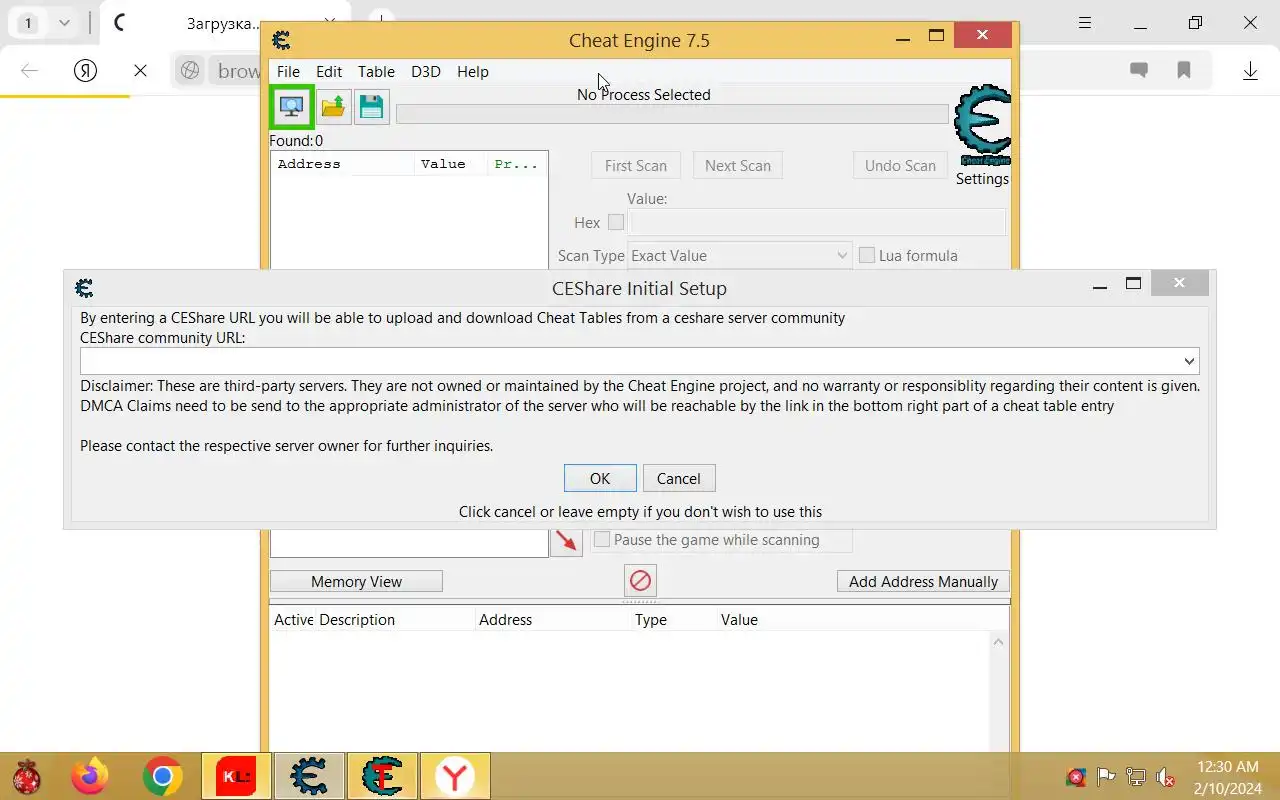1280x800 pixels.
Task: Click the open cheat table folder icon
Action: (x=333, y=107)
